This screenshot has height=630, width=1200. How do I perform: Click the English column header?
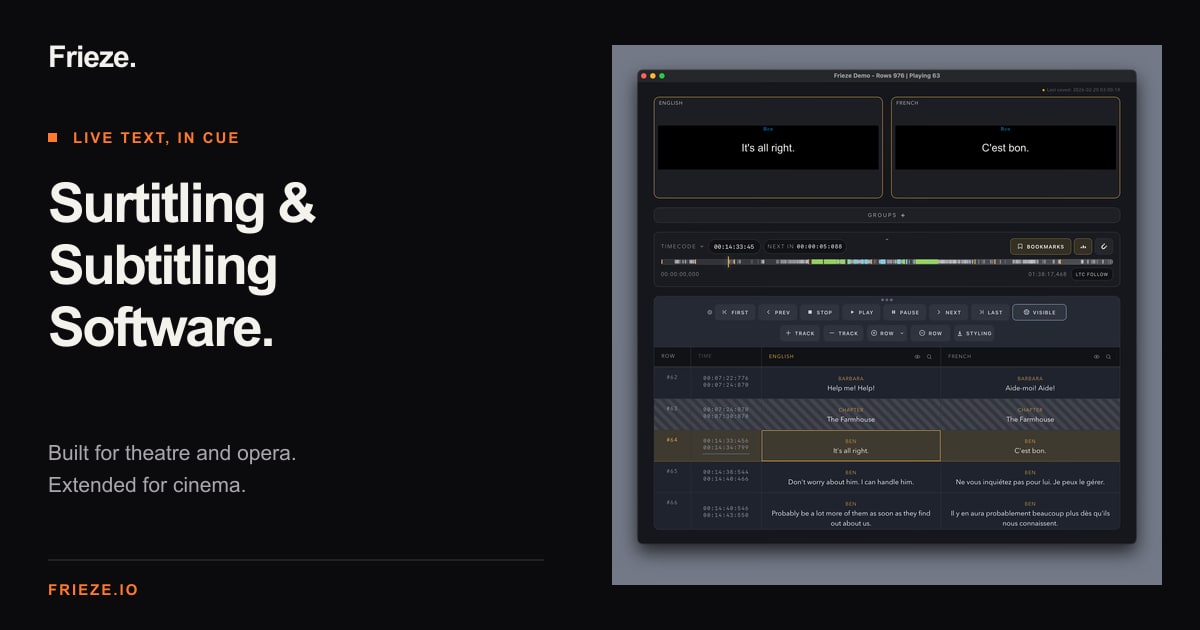pyautogui.click(x=851, y=356)
